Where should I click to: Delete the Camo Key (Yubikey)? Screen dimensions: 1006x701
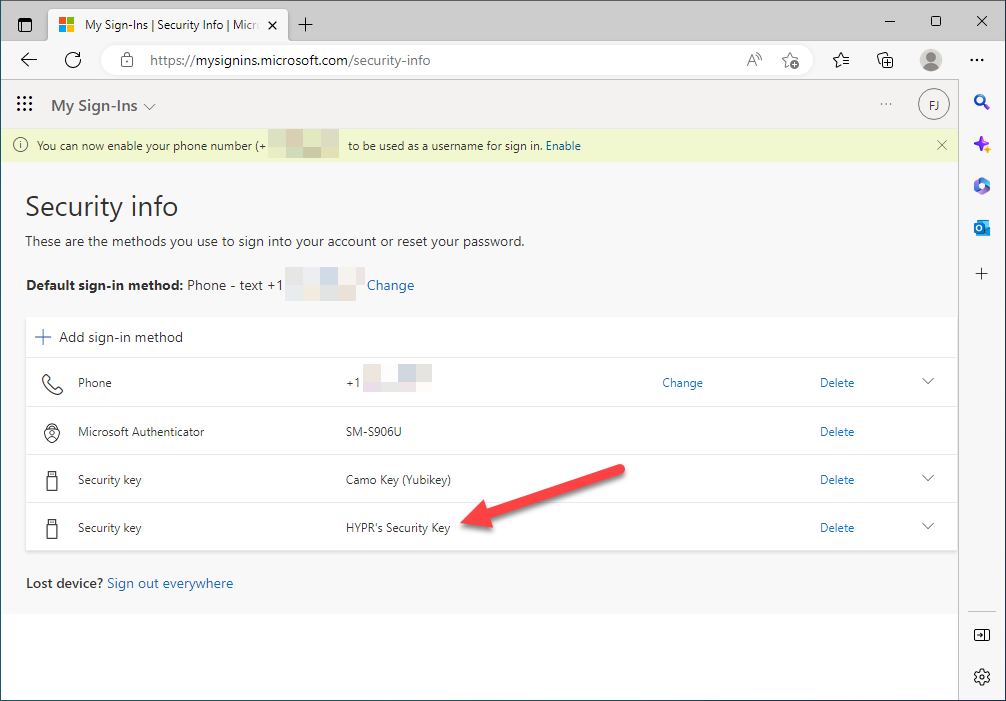click(x=837, y=480)
